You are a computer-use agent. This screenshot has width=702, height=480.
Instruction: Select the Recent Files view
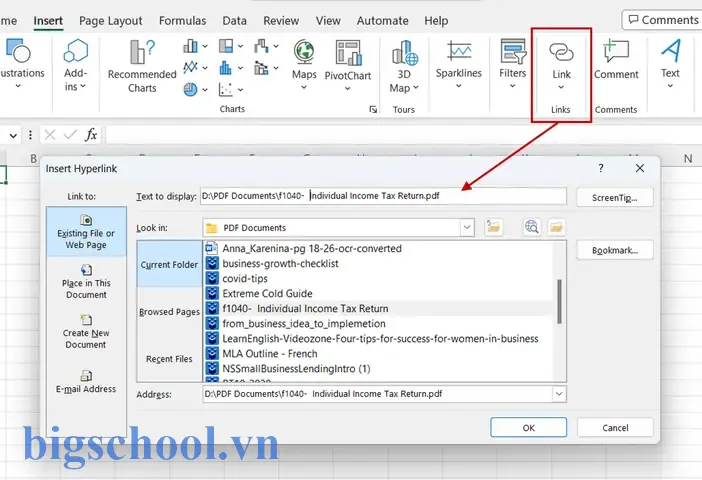click(x=169, y=359)
